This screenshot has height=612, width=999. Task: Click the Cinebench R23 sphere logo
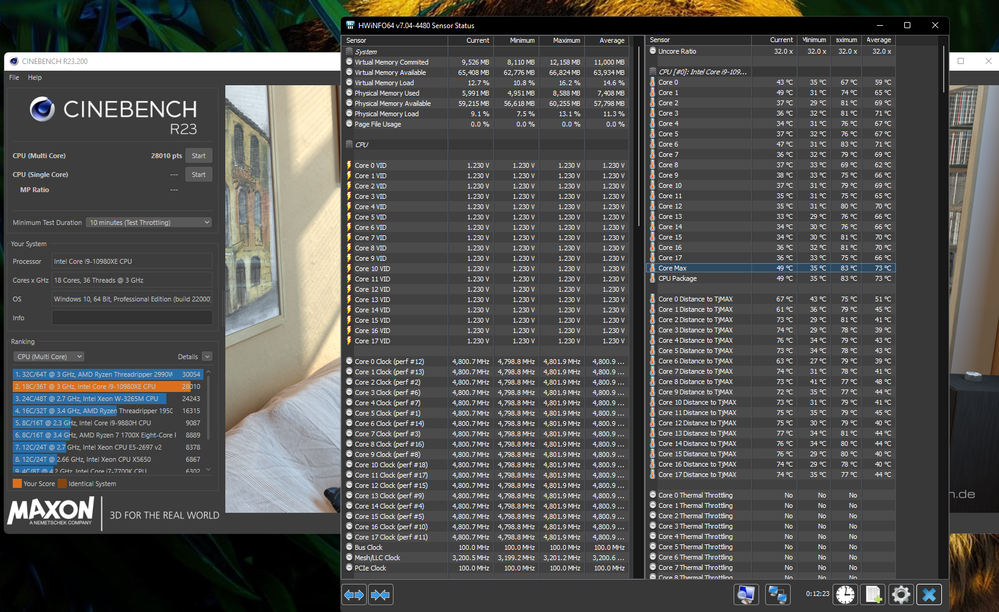[42, 109]
